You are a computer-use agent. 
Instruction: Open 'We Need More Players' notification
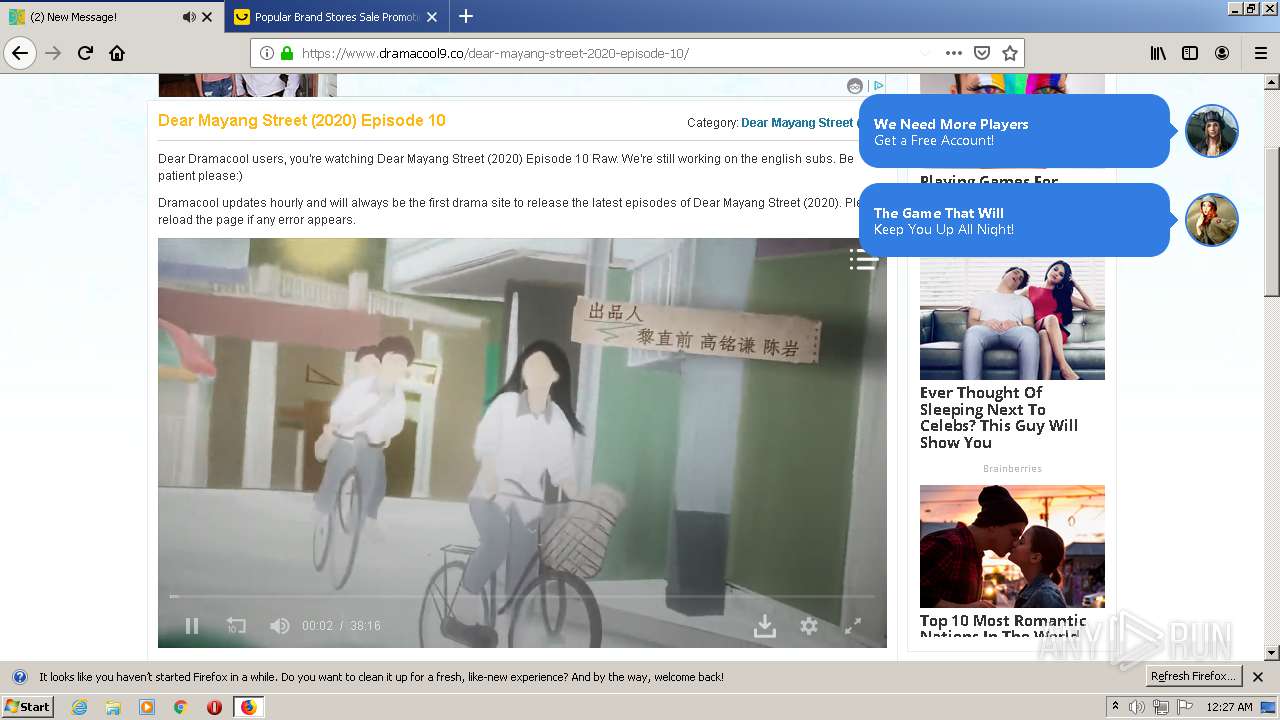click(1014, 131)
